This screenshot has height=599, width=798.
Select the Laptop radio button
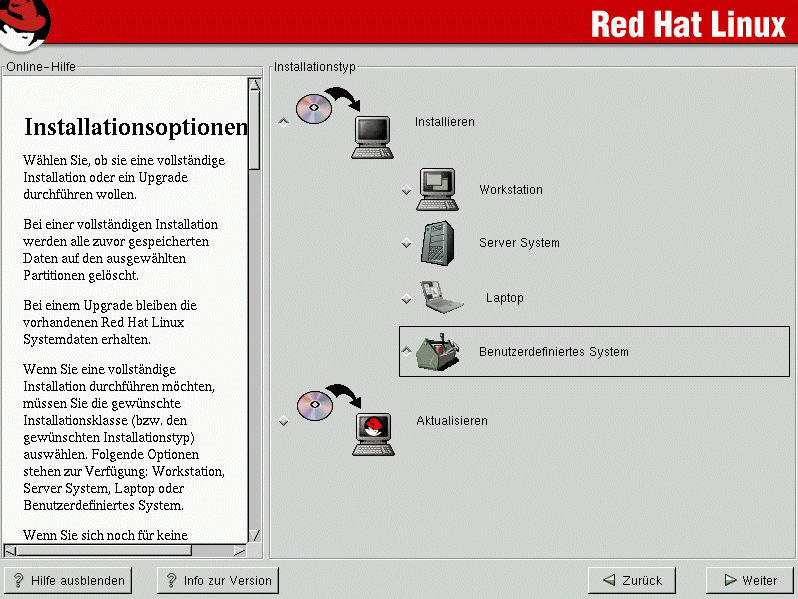pyautogui.click(x=406, y=298)
